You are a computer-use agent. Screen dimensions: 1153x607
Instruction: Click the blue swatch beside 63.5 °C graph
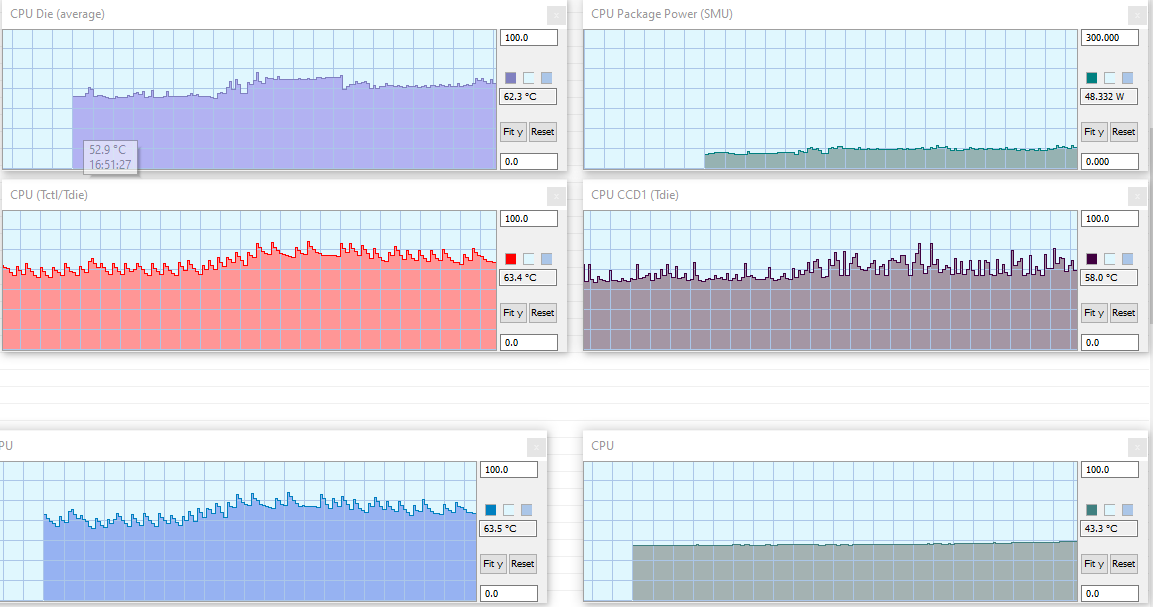pos(490,510)
